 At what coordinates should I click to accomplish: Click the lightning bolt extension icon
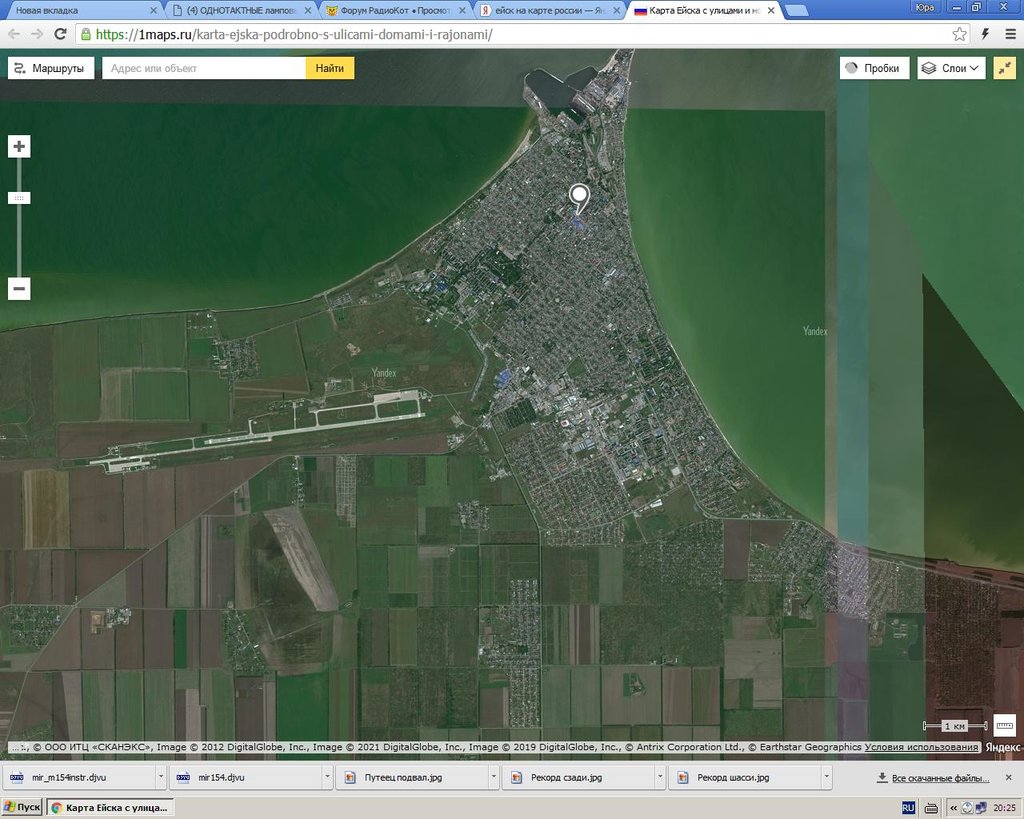[x=985, y=34]
